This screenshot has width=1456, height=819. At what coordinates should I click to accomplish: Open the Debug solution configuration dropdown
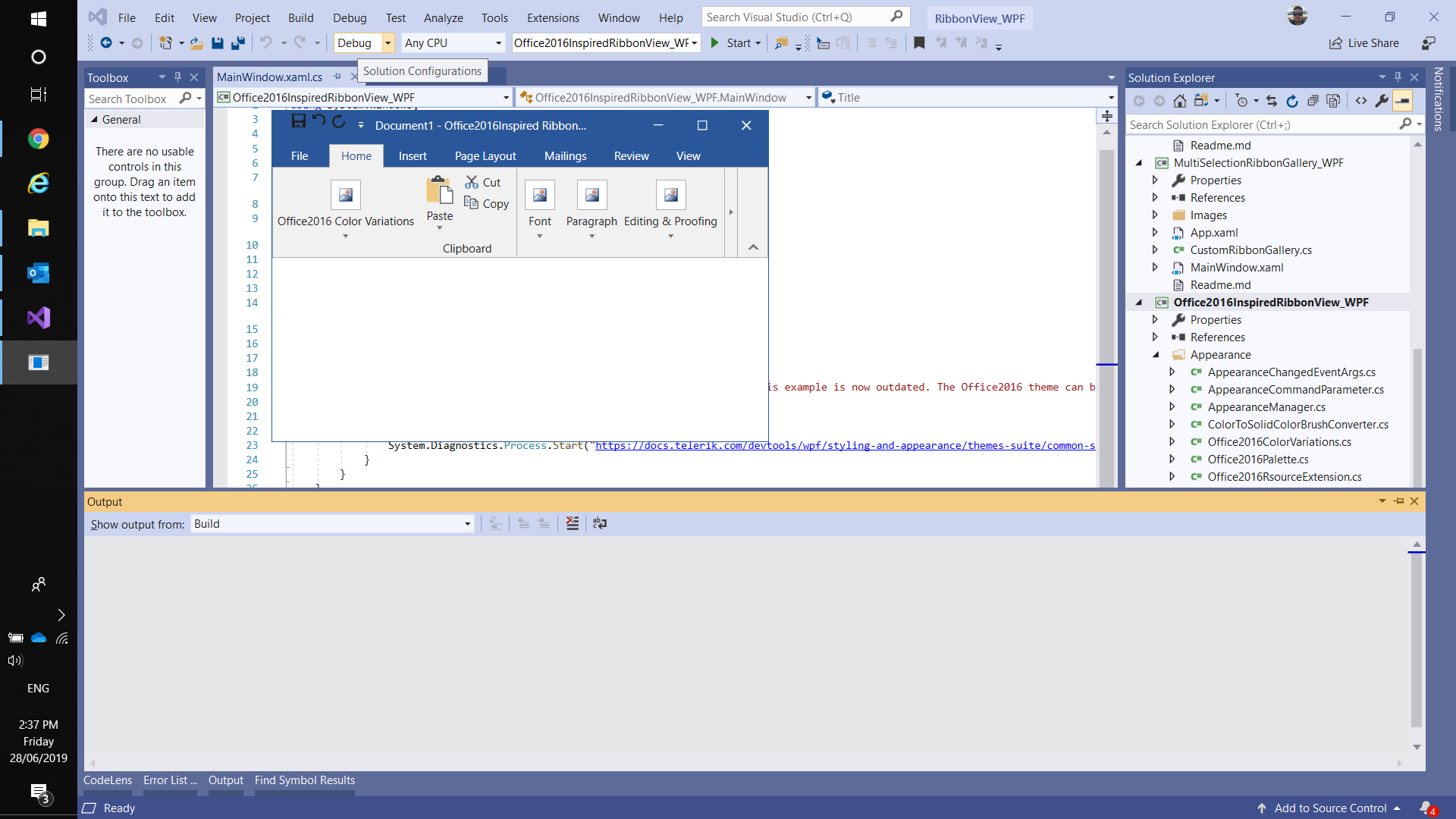(x=388, y=43)
